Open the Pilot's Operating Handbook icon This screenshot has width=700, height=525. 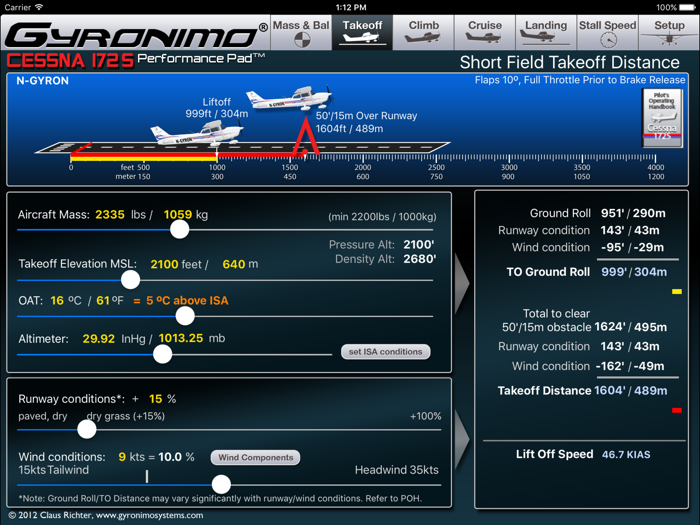pos(662,118)
